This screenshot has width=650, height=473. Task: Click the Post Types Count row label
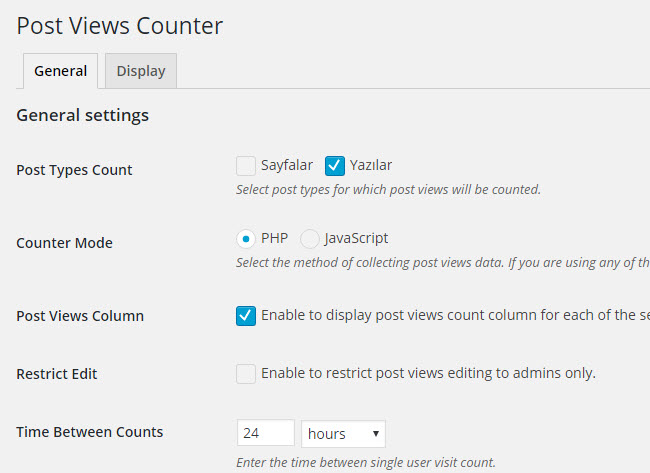pyautogui.click(x=74, y=170)
